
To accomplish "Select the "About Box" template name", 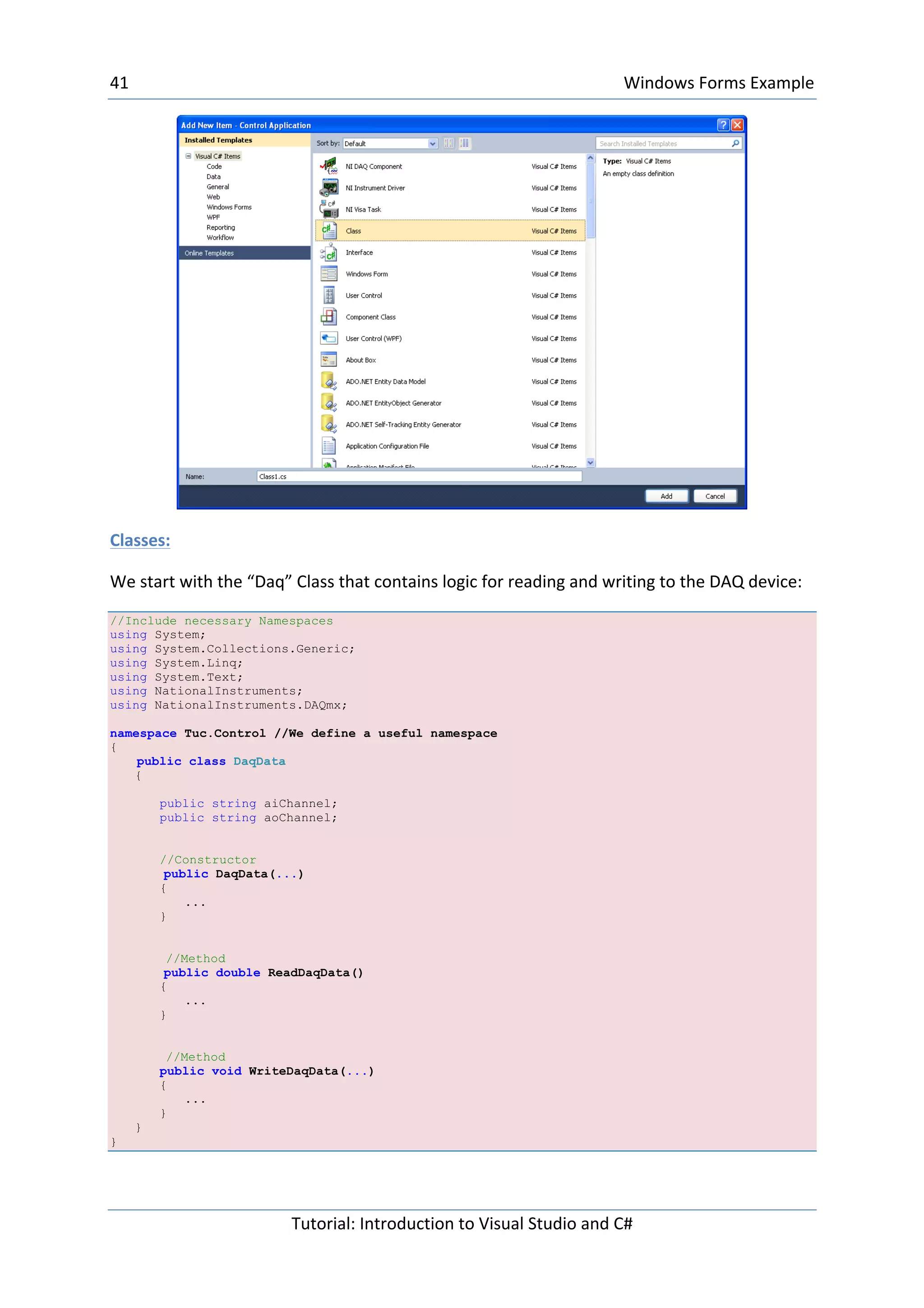I will point(360,360).
